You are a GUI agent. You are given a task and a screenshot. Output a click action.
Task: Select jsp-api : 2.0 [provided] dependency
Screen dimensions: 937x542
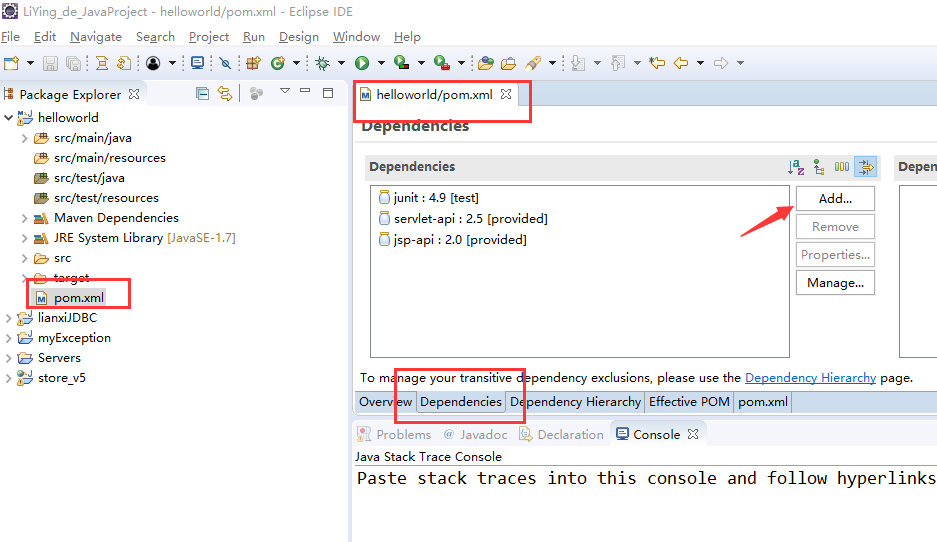[x=453, y=240]
